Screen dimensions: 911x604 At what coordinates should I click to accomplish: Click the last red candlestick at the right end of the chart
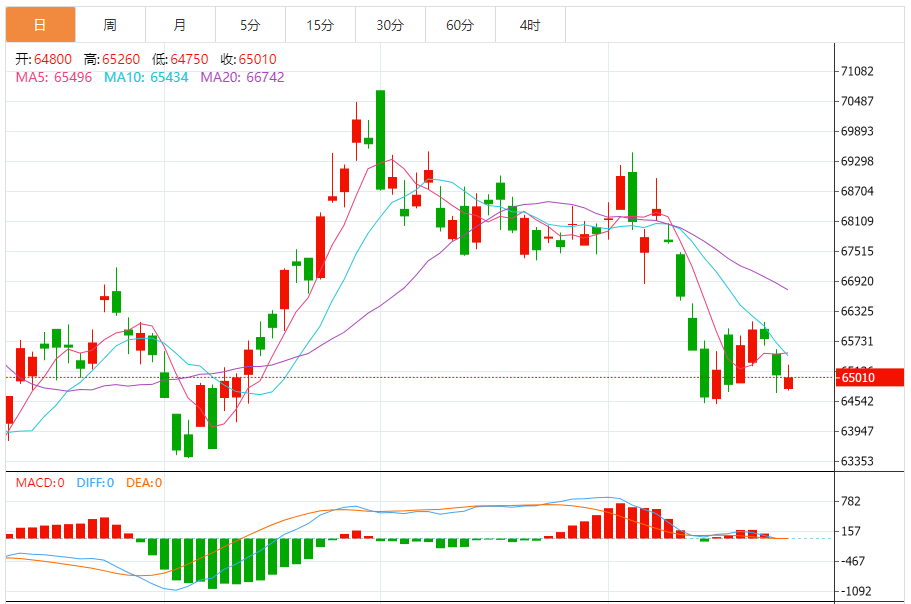[x=788, y=382]
